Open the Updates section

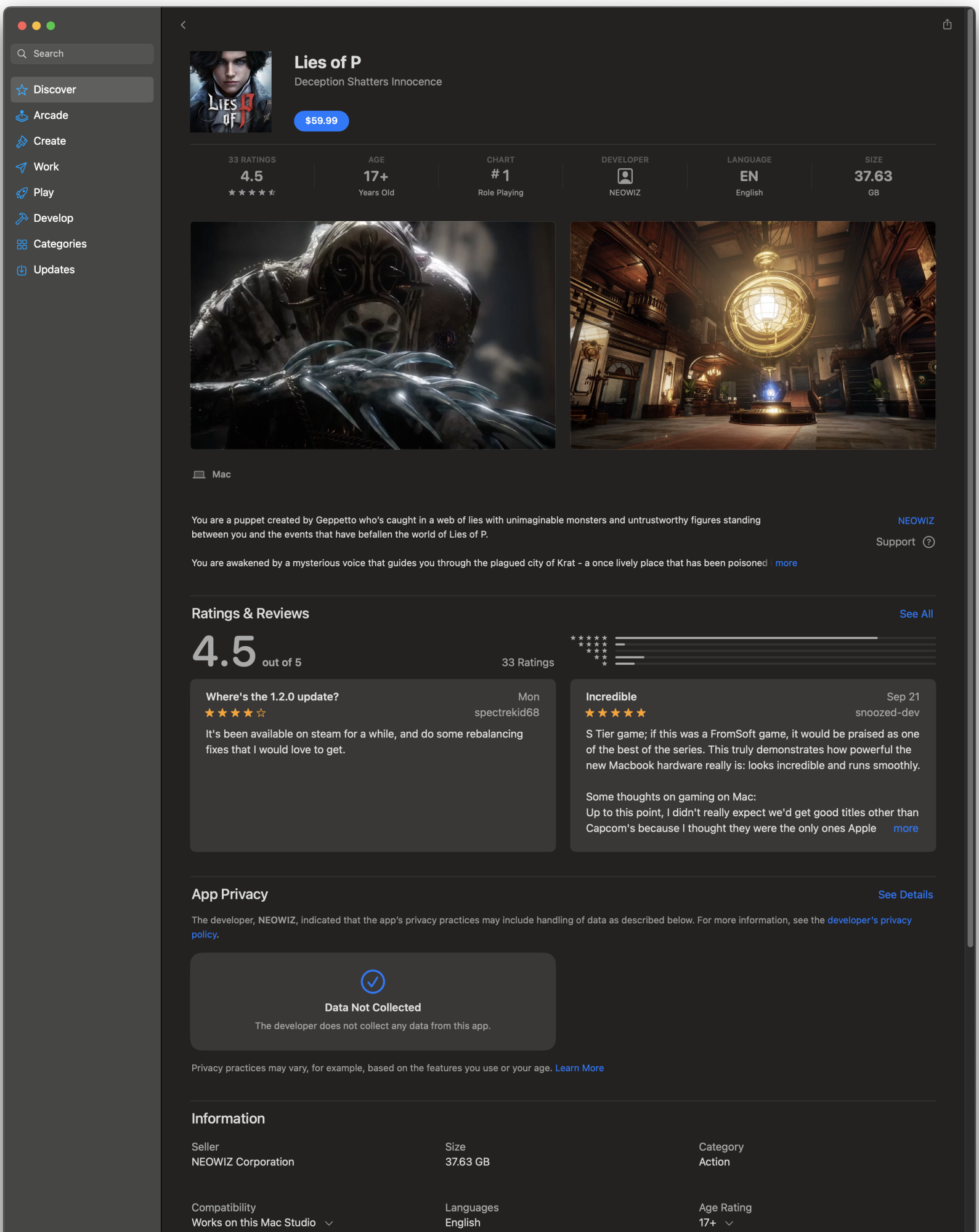(82, 270)
